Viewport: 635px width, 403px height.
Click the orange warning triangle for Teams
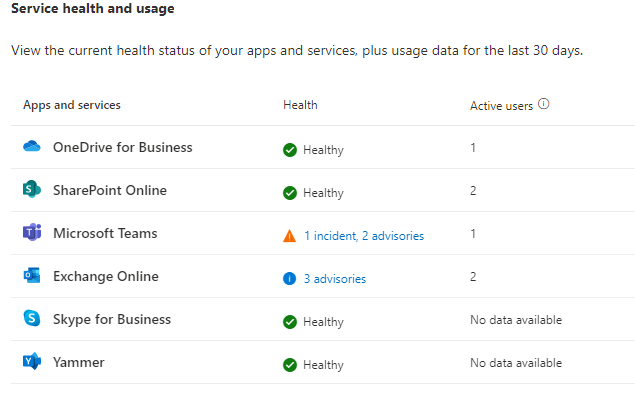(290, 236)
